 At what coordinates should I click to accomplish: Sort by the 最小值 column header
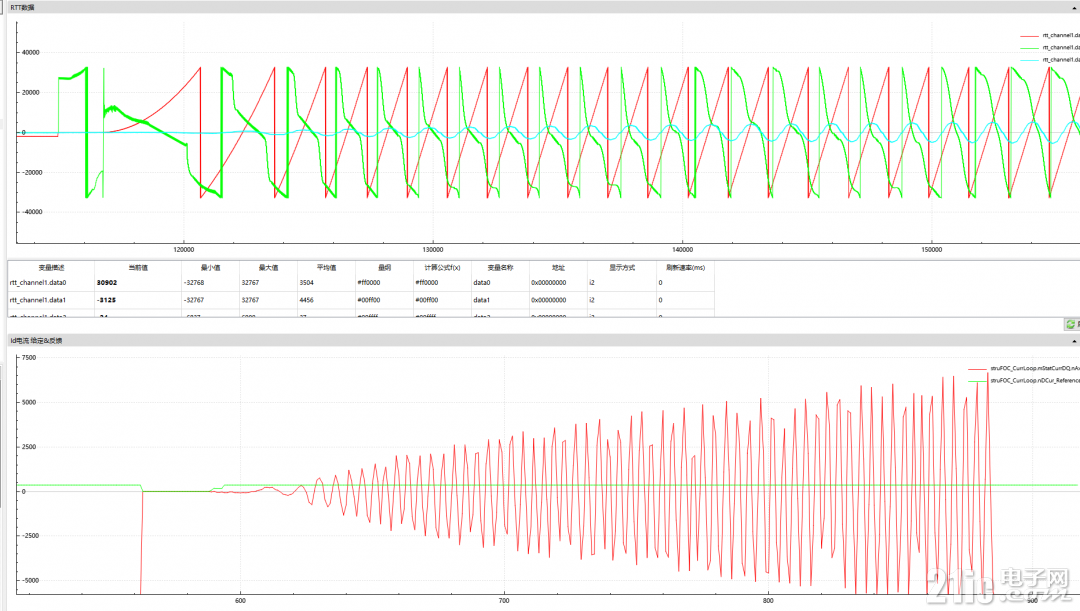(x=210, y=267)
